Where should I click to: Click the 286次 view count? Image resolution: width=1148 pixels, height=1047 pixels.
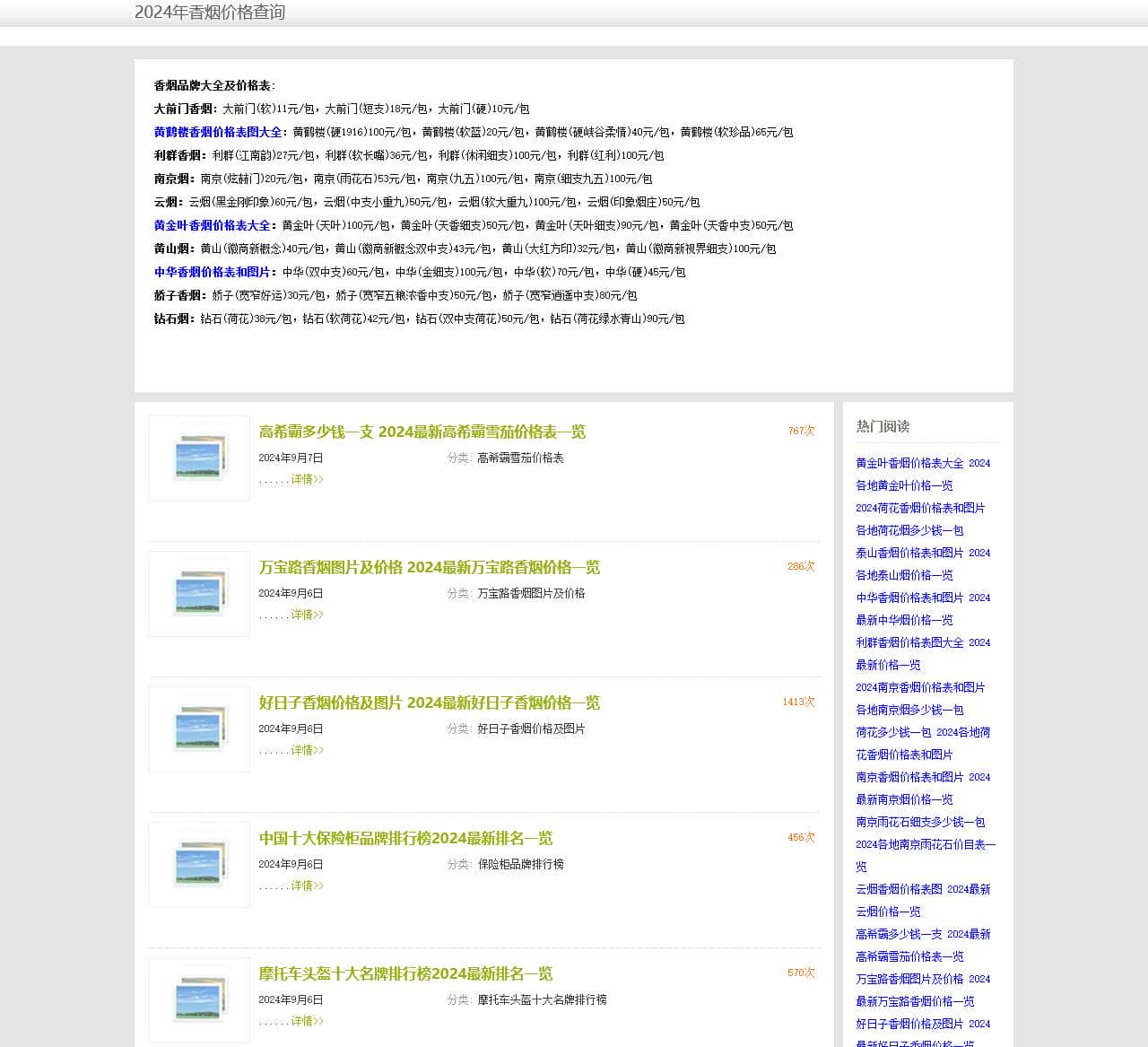click(x=802, y=566)
